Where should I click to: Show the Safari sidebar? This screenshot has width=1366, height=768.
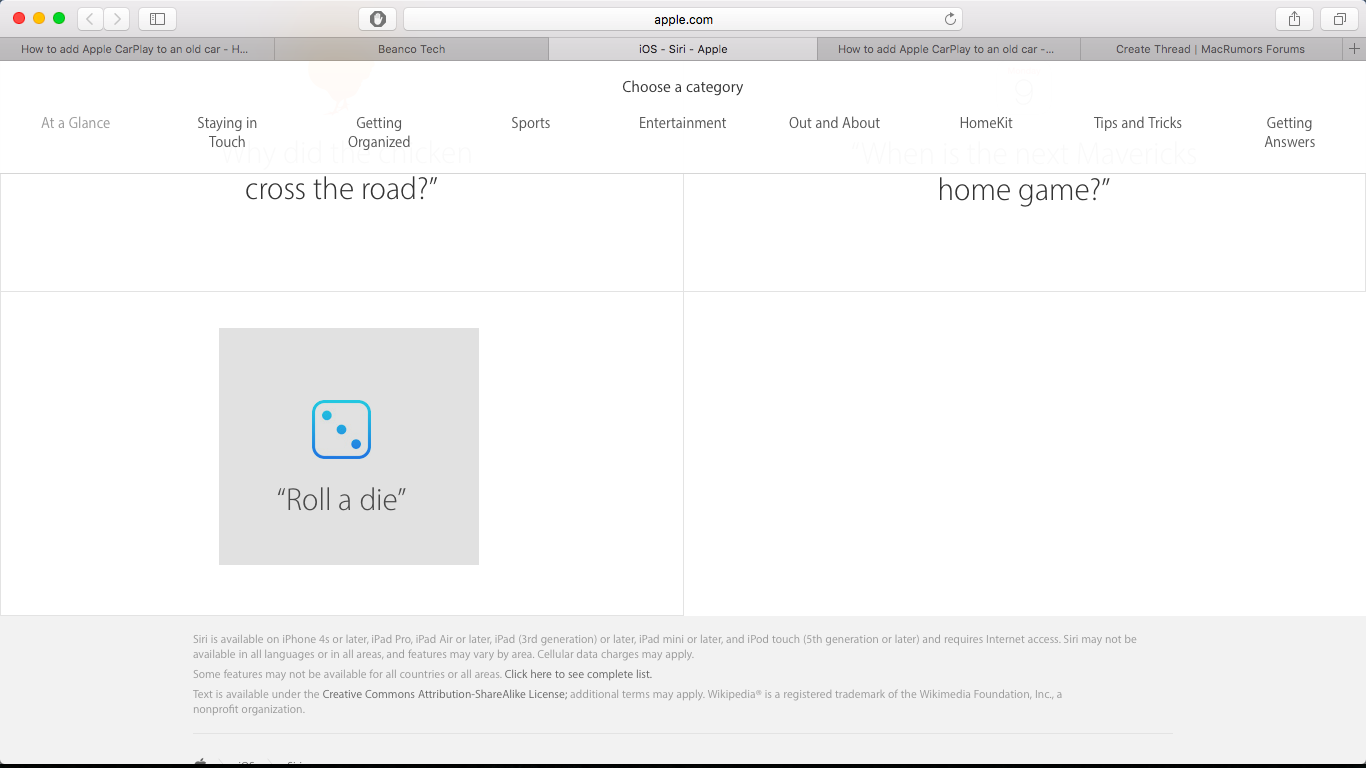[157, 18]
